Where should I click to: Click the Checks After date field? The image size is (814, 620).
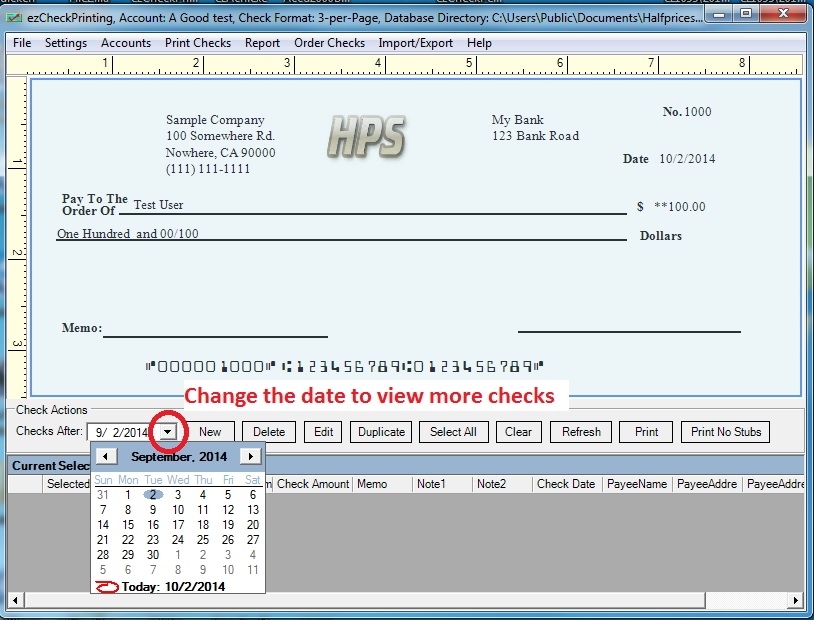click(121, 432)
